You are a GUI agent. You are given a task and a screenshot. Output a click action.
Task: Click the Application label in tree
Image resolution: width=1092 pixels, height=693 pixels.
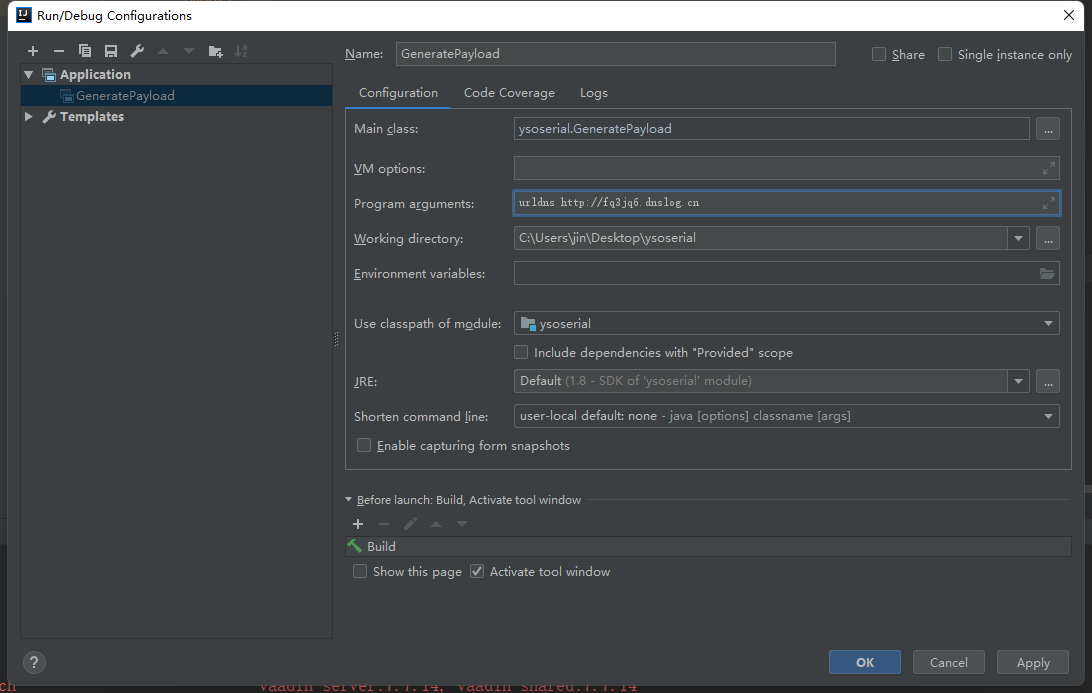[x=95, y=75]
